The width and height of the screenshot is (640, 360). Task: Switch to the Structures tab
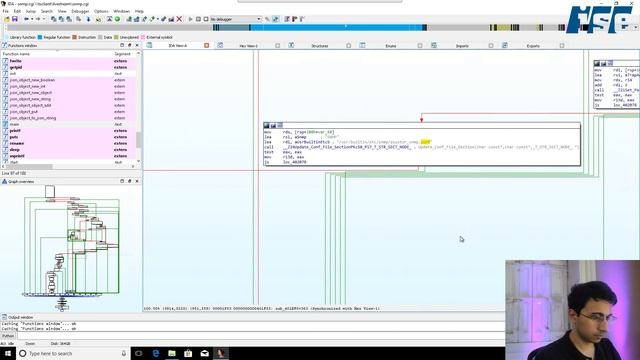click(x=320, y=46)
